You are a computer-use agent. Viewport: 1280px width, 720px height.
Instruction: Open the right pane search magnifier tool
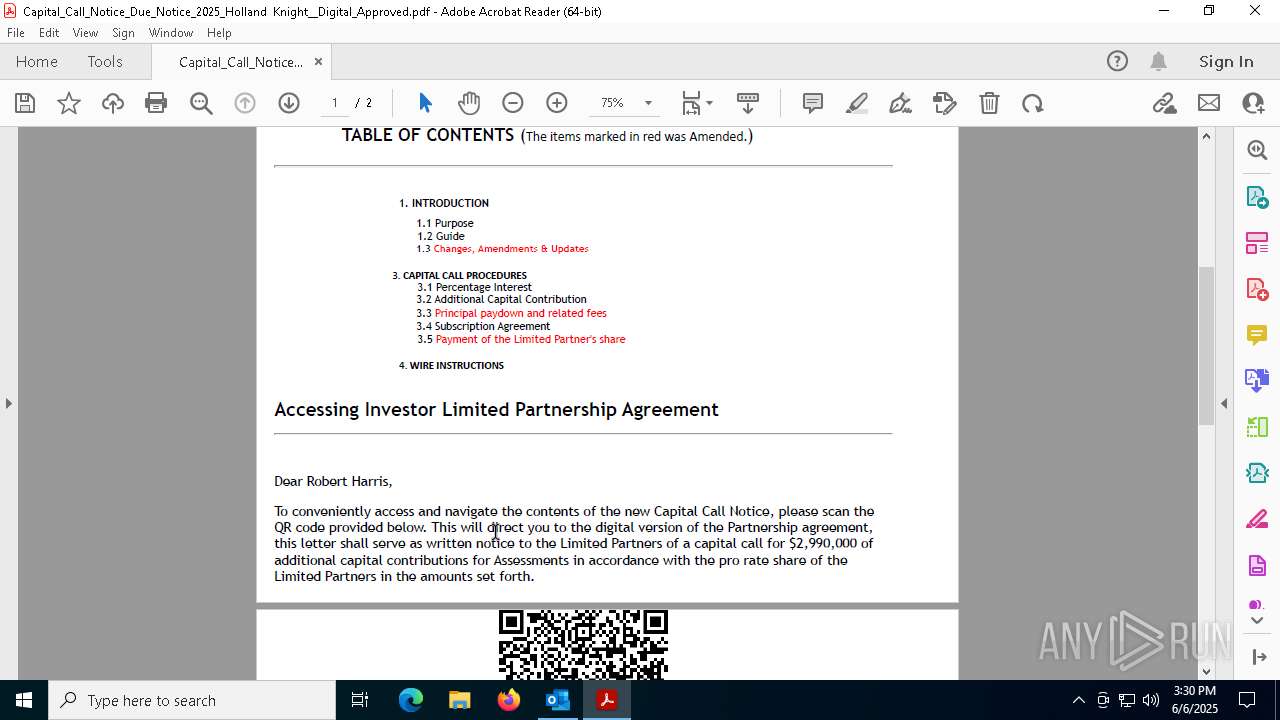pos(1257,150)
